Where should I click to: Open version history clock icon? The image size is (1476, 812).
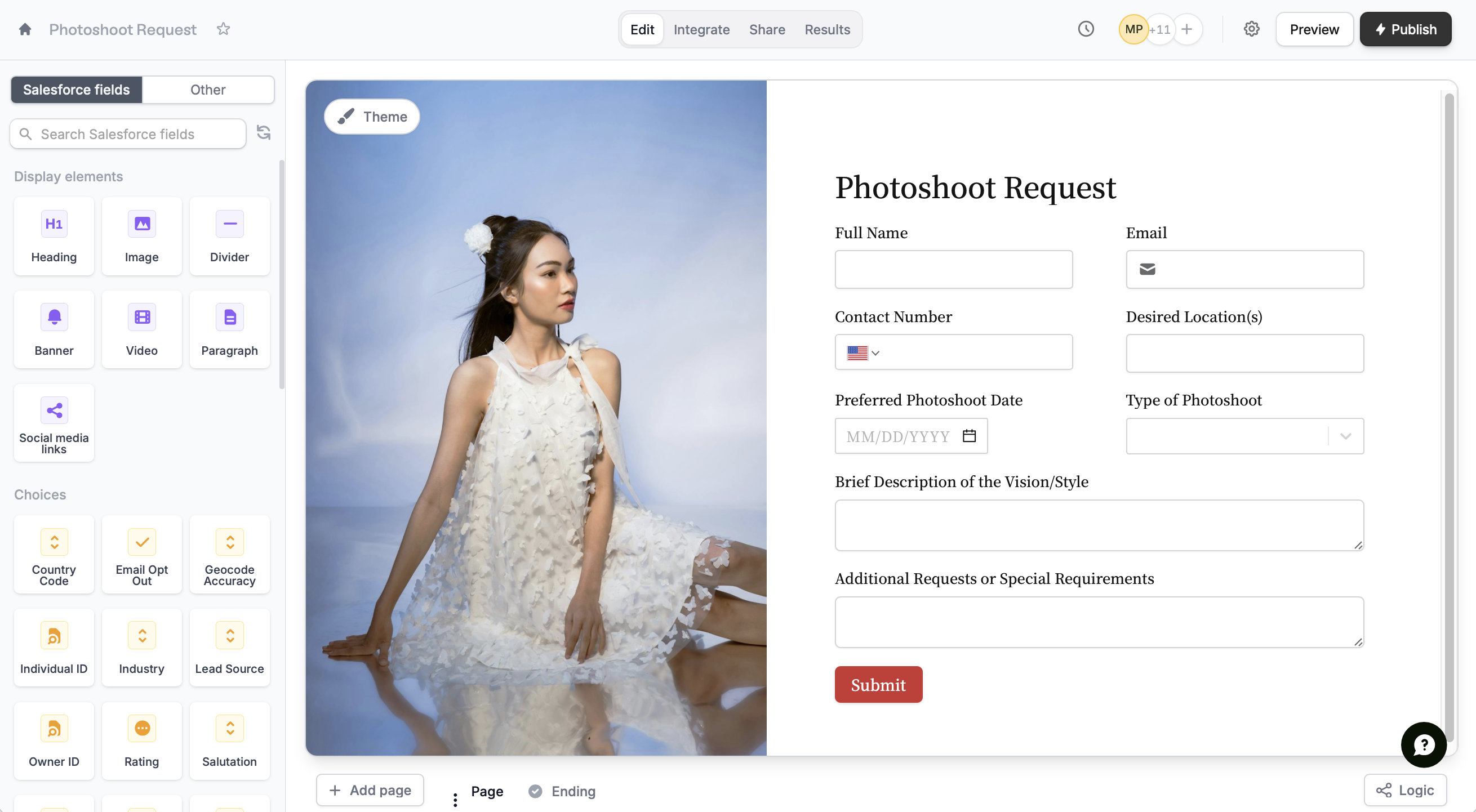coord(1085,29)
